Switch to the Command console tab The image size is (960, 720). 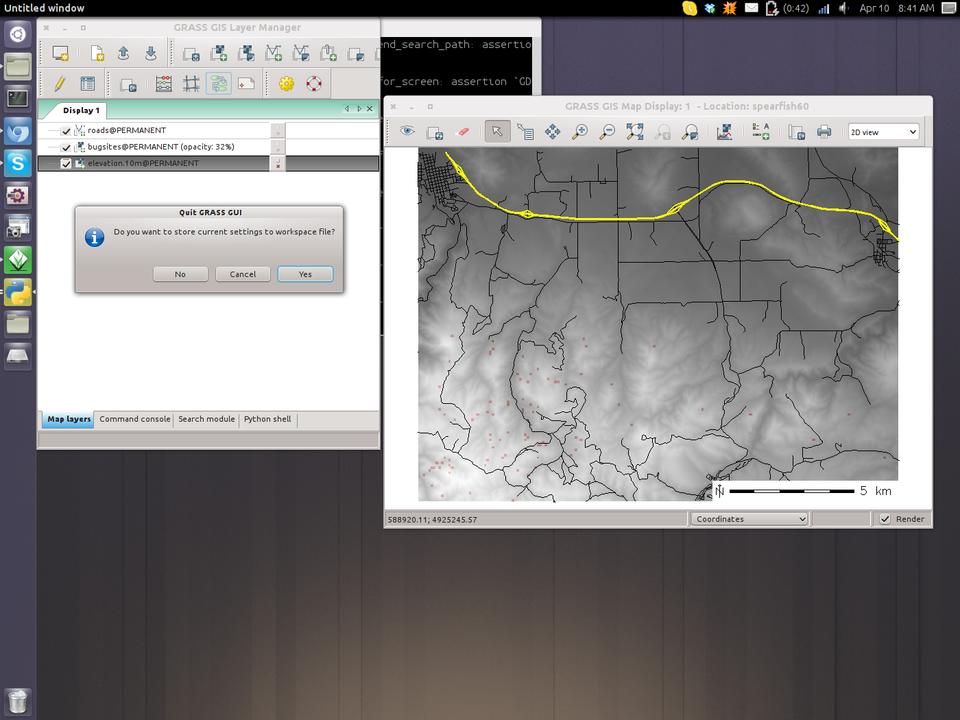point(135,419)
